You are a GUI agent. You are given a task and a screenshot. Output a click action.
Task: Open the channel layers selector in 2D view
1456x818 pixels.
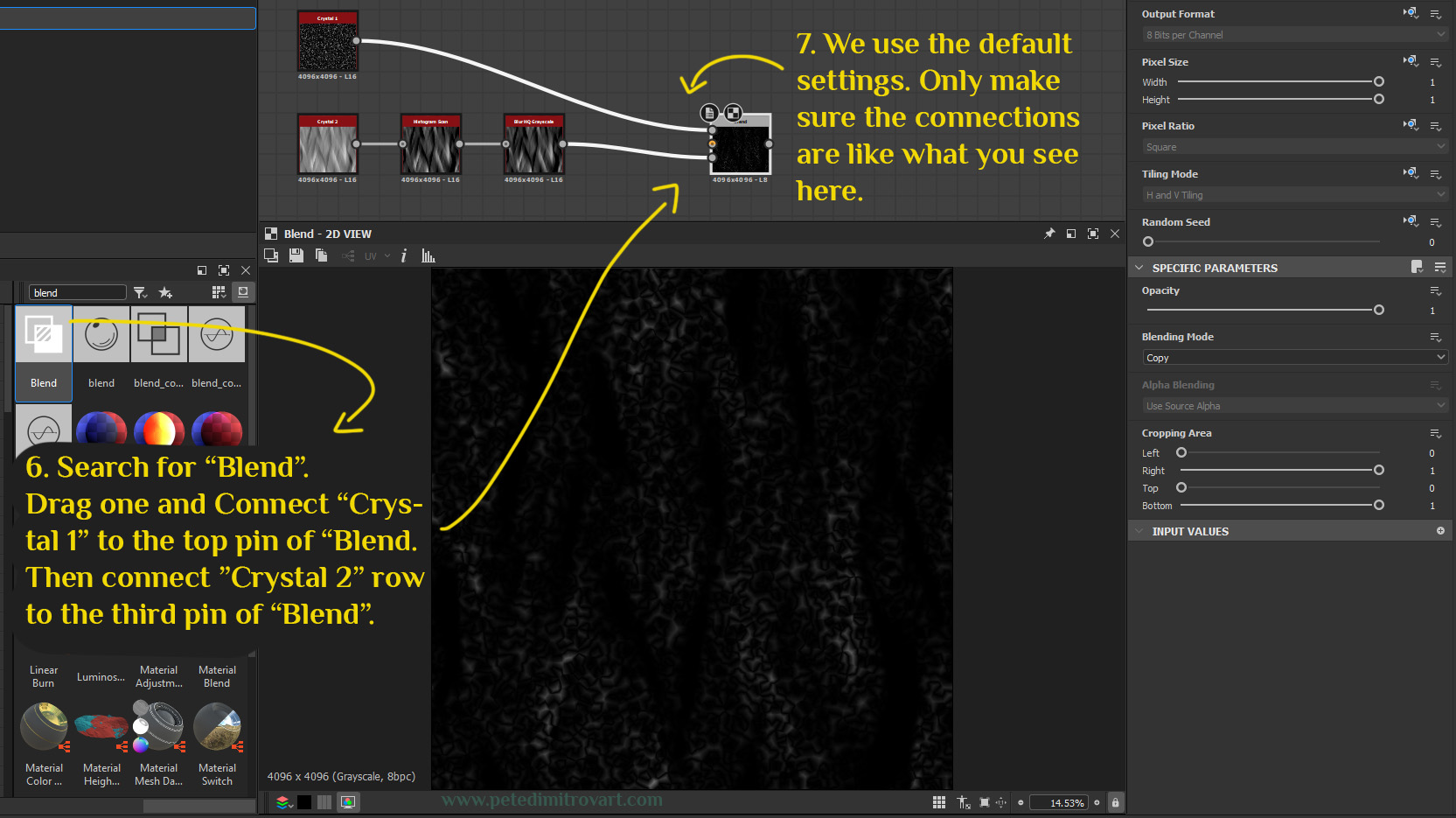(283, 802)
